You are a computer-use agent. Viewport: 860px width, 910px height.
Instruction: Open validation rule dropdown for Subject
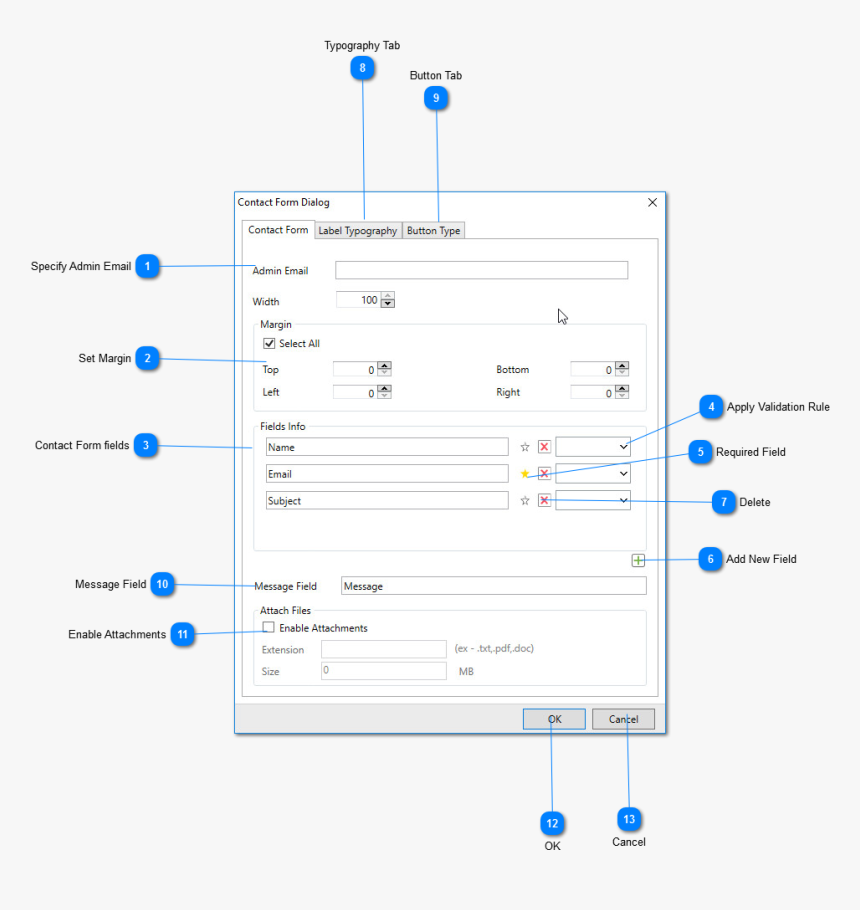(593, 500)
